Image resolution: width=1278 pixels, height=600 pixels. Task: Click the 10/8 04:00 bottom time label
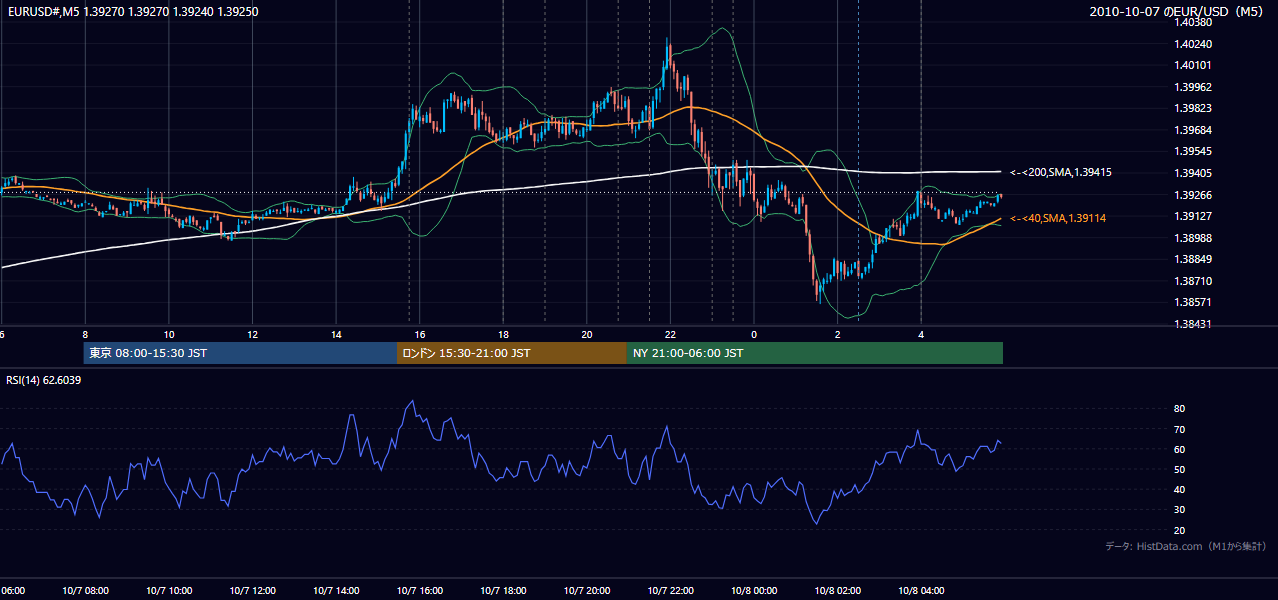click(921, 591)
